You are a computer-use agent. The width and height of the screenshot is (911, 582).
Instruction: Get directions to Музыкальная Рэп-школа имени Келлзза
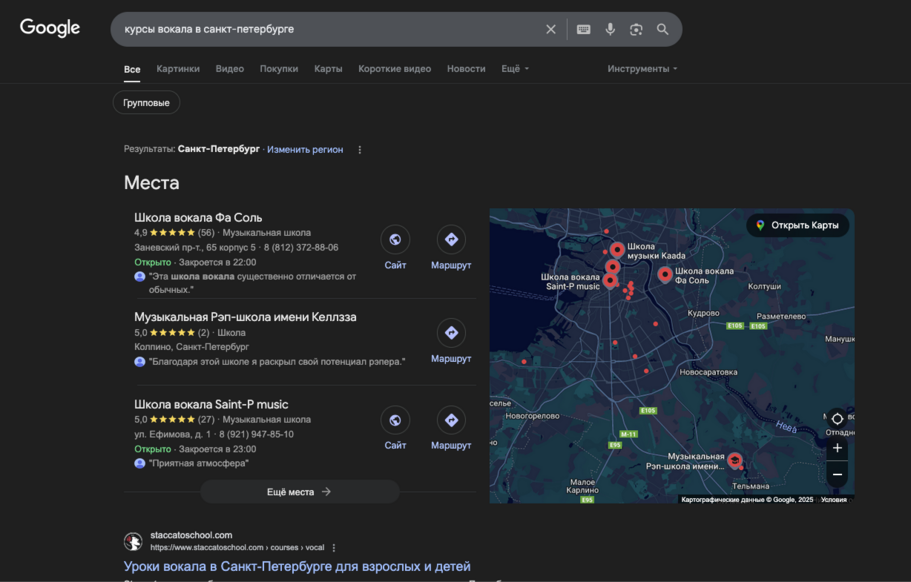click(x=451, y=333)
